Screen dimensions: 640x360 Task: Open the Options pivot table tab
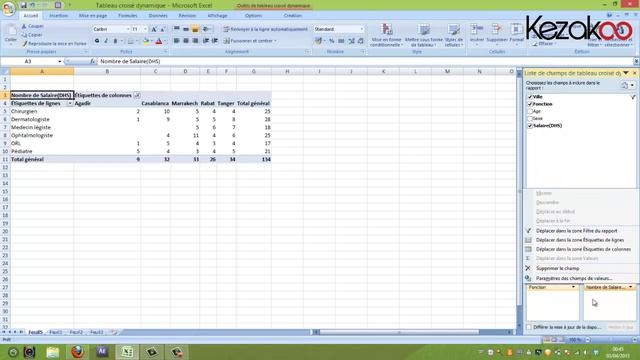(253, 16)
